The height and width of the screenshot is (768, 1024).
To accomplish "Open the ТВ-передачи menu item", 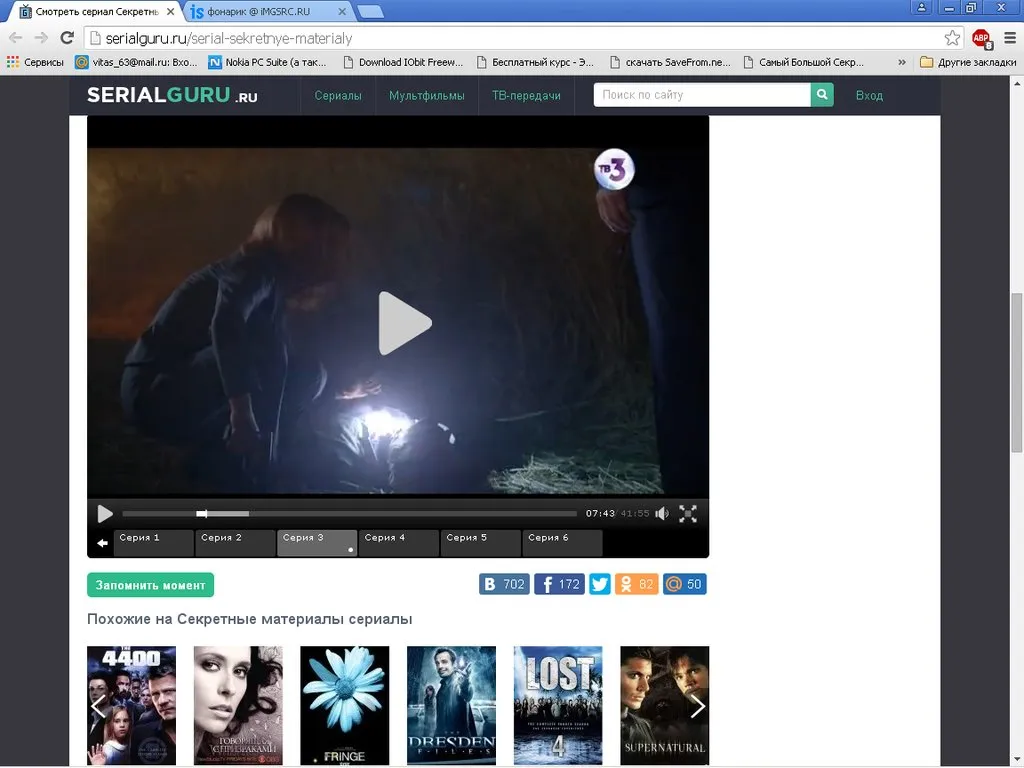I will (526, 95).
